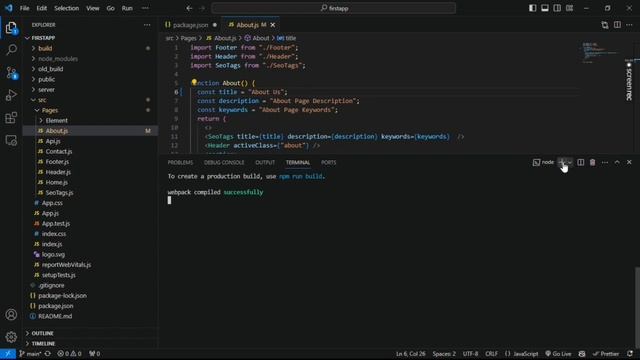The width and height of the screenshot is (640, 360).
Task: Open Changes compare icon in editor toolbar
Action: pos(605,25)
